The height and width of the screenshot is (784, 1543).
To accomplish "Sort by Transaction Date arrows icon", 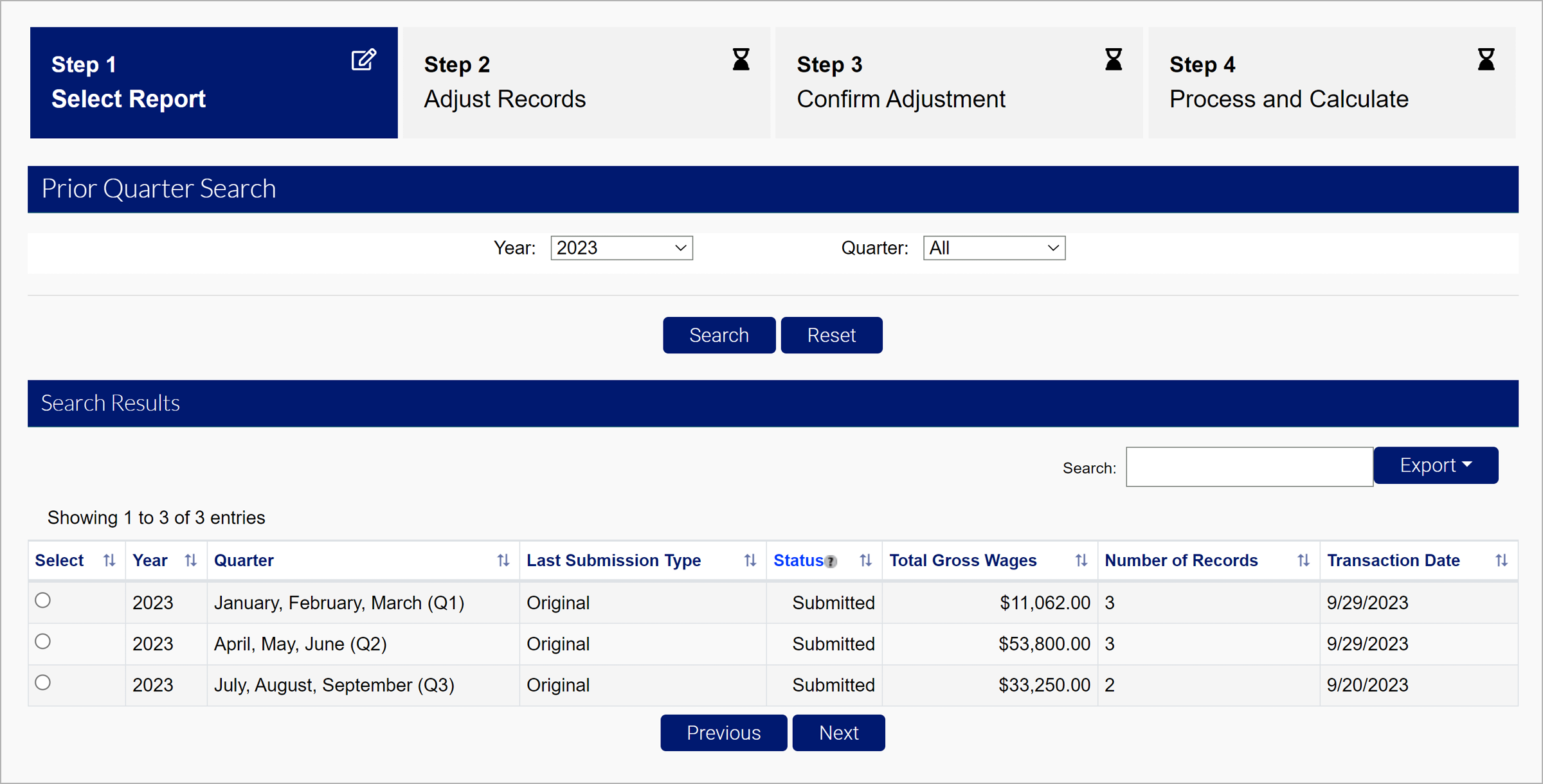I will click(x=1501, y=560).
